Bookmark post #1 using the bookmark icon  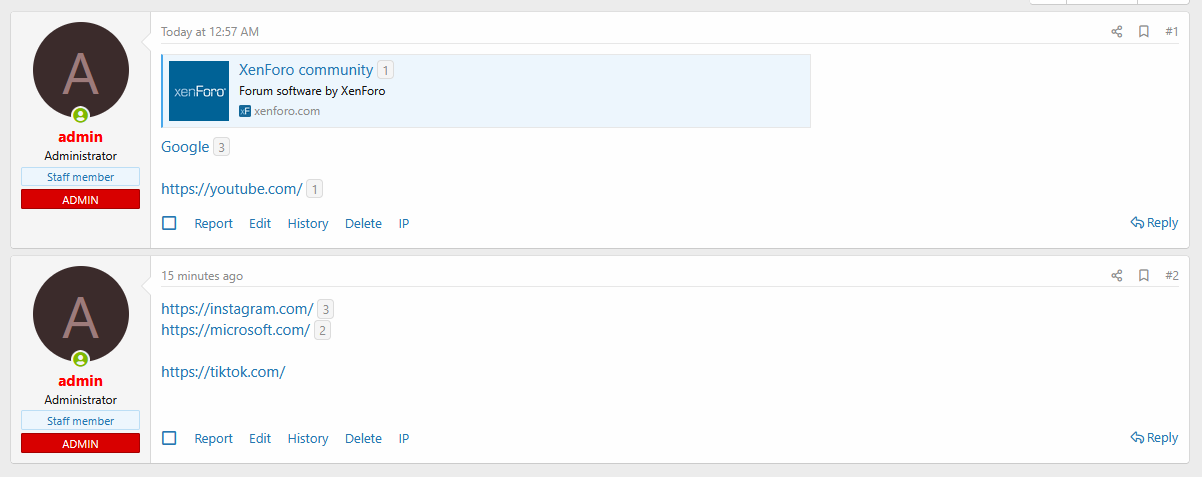[x=1144, y=32]
